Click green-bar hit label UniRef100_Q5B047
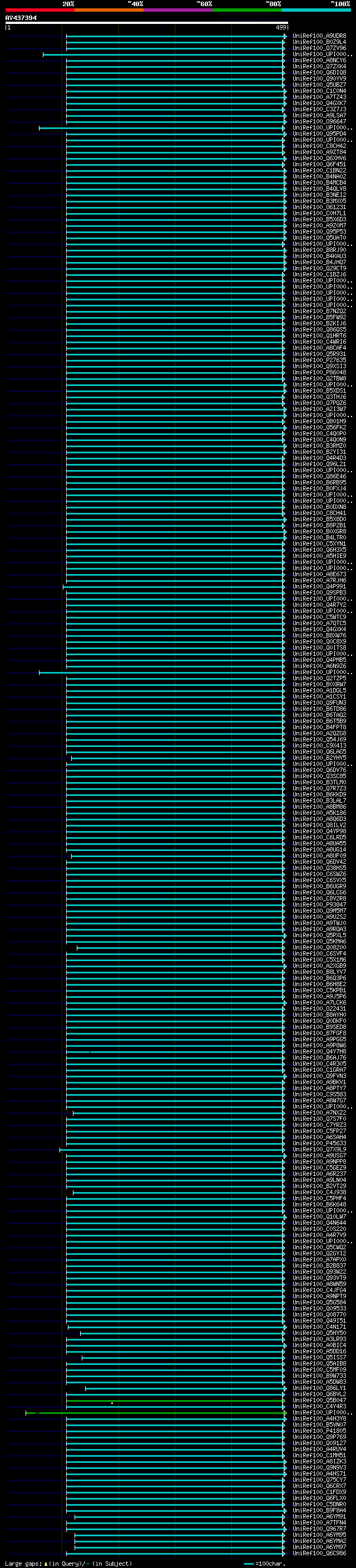356x1568 pixels. [319, 1400]
